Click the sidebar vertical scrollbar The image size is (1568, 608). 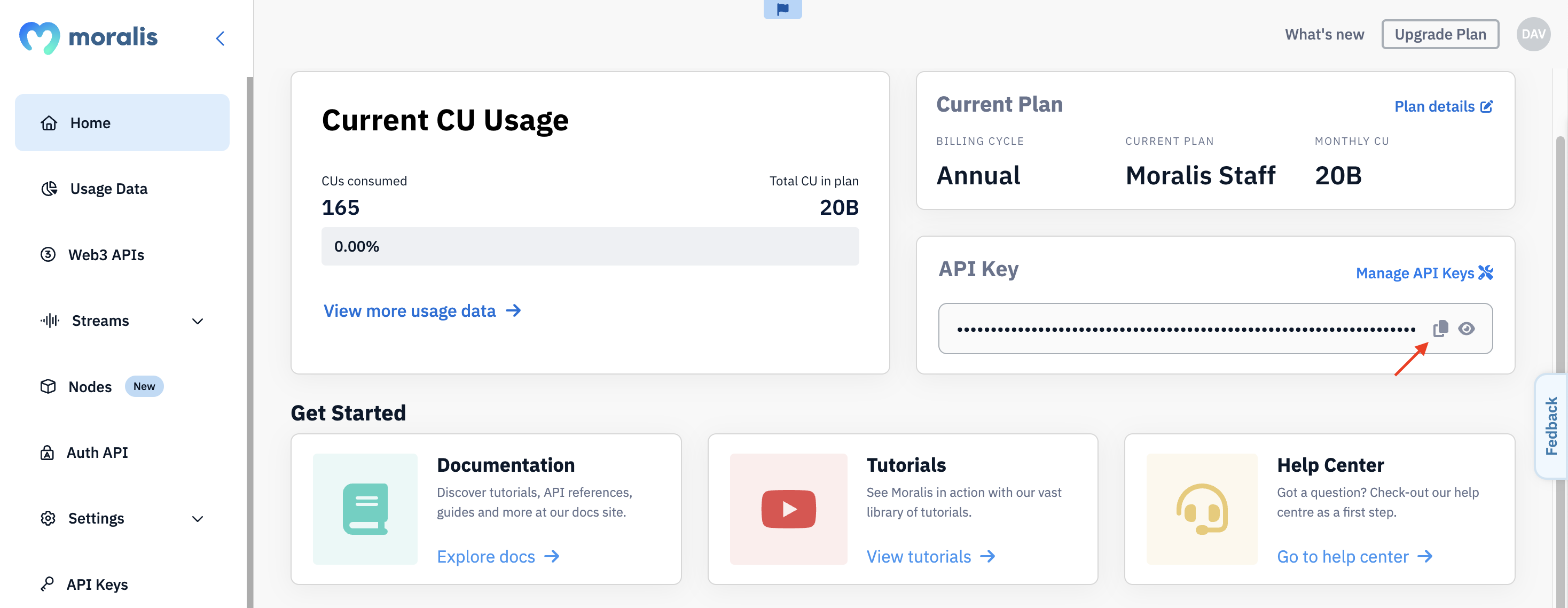249,342
